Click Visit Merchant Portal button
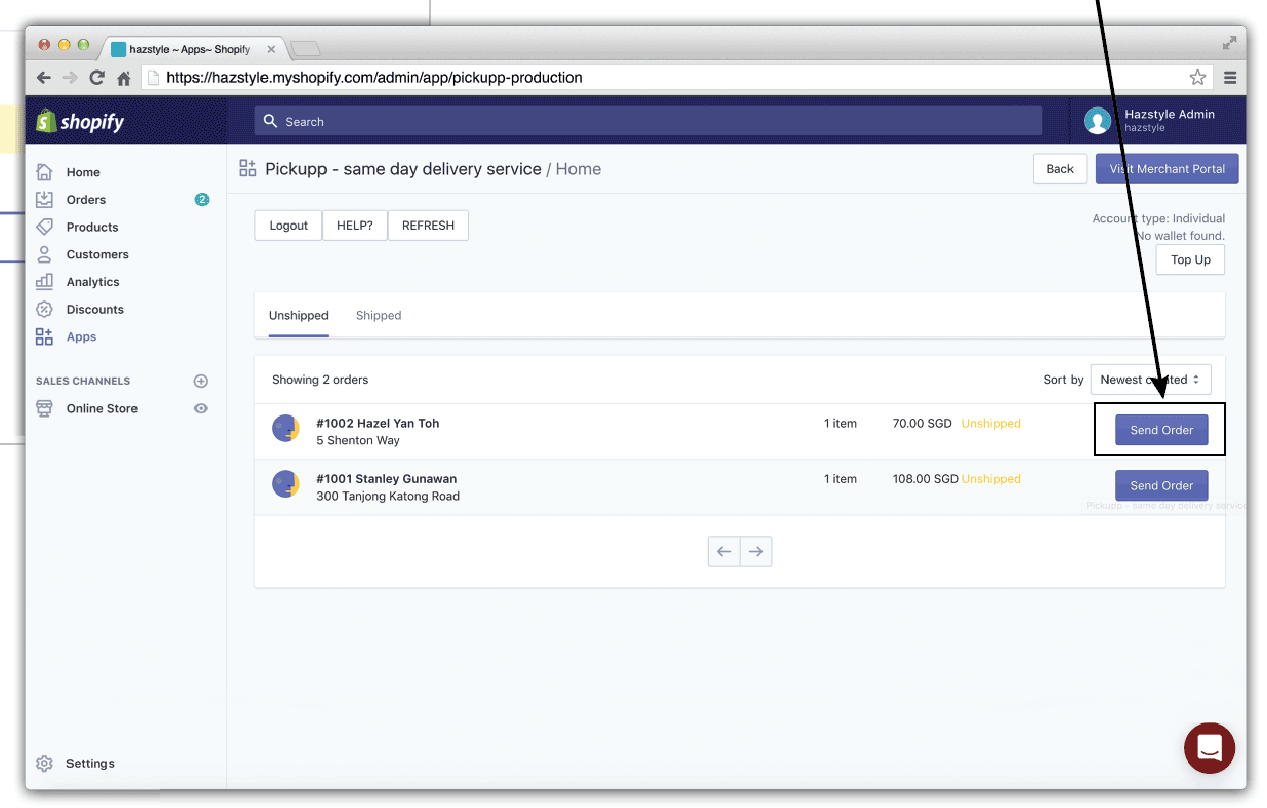Image resolution: width=1267 pixels, height=808 pixels. 1167,168
